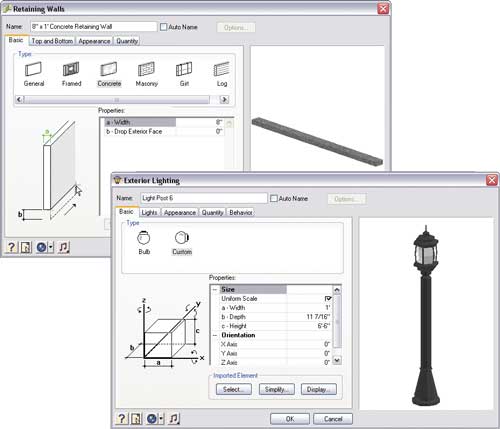Click the Cancel button

[333, 419]
